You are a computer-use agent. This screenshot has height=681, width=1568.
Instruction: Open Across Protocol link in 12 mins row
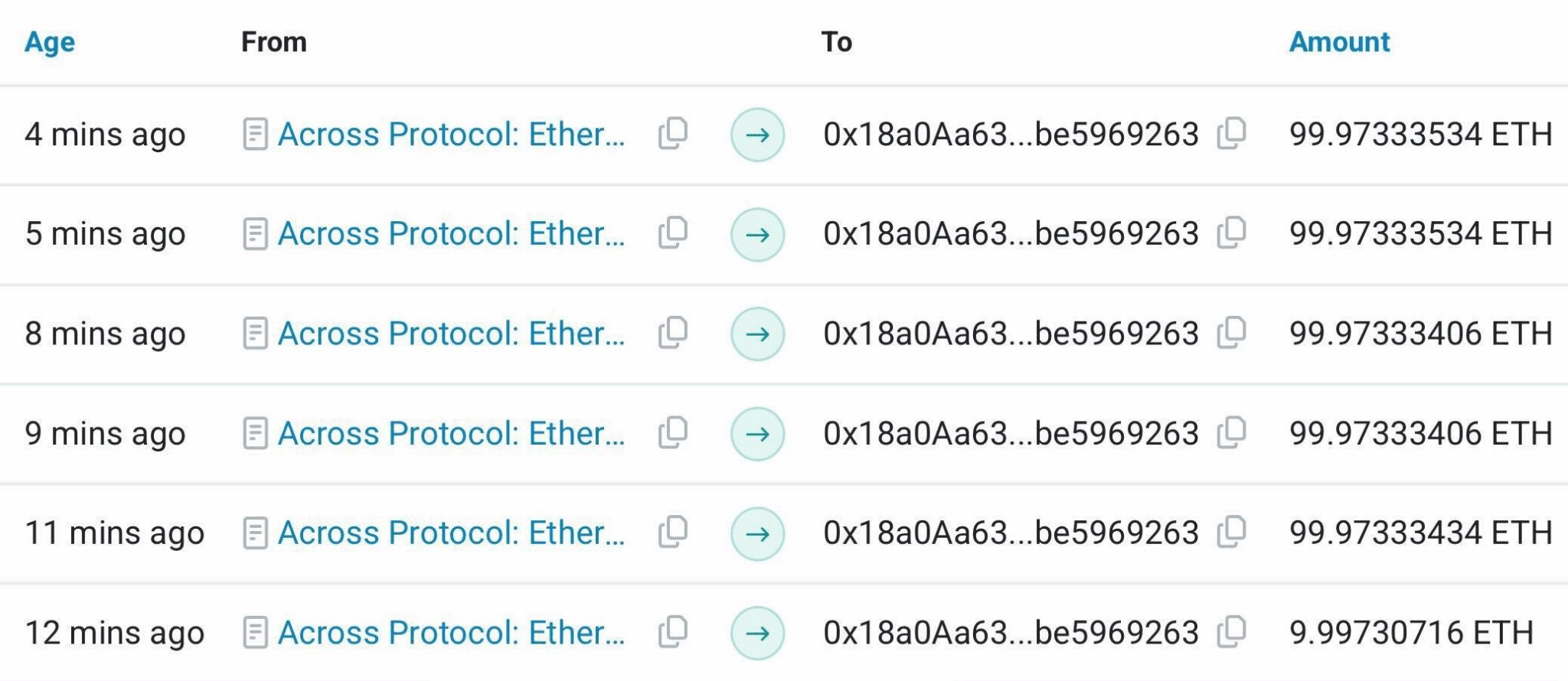451,633
